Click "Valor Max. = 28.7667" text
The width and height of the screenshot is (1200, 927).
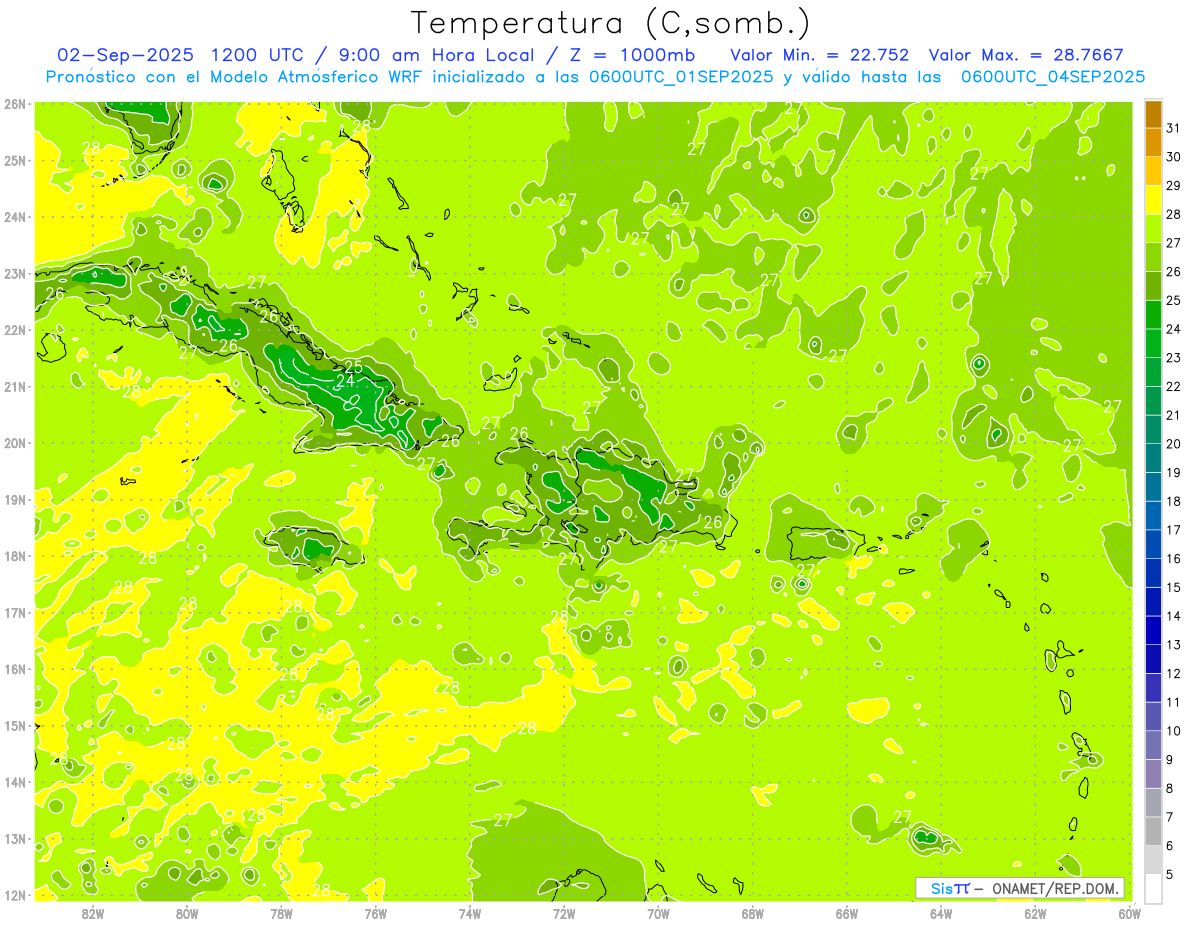tap(1026, 55)
